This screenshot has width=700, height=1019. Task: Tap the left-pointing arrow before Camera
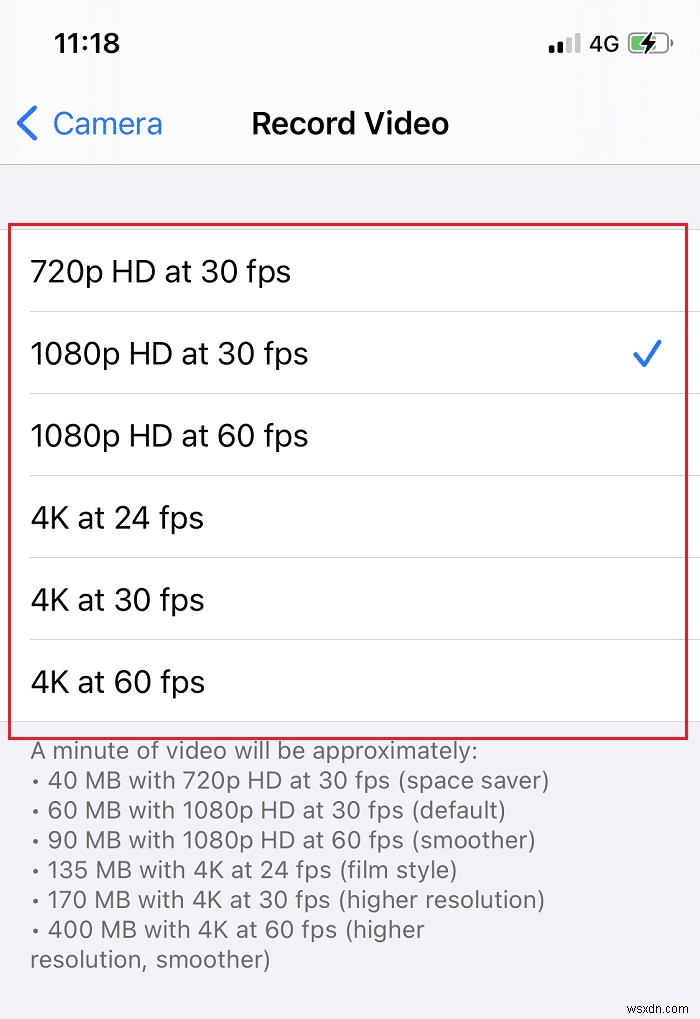26,124
